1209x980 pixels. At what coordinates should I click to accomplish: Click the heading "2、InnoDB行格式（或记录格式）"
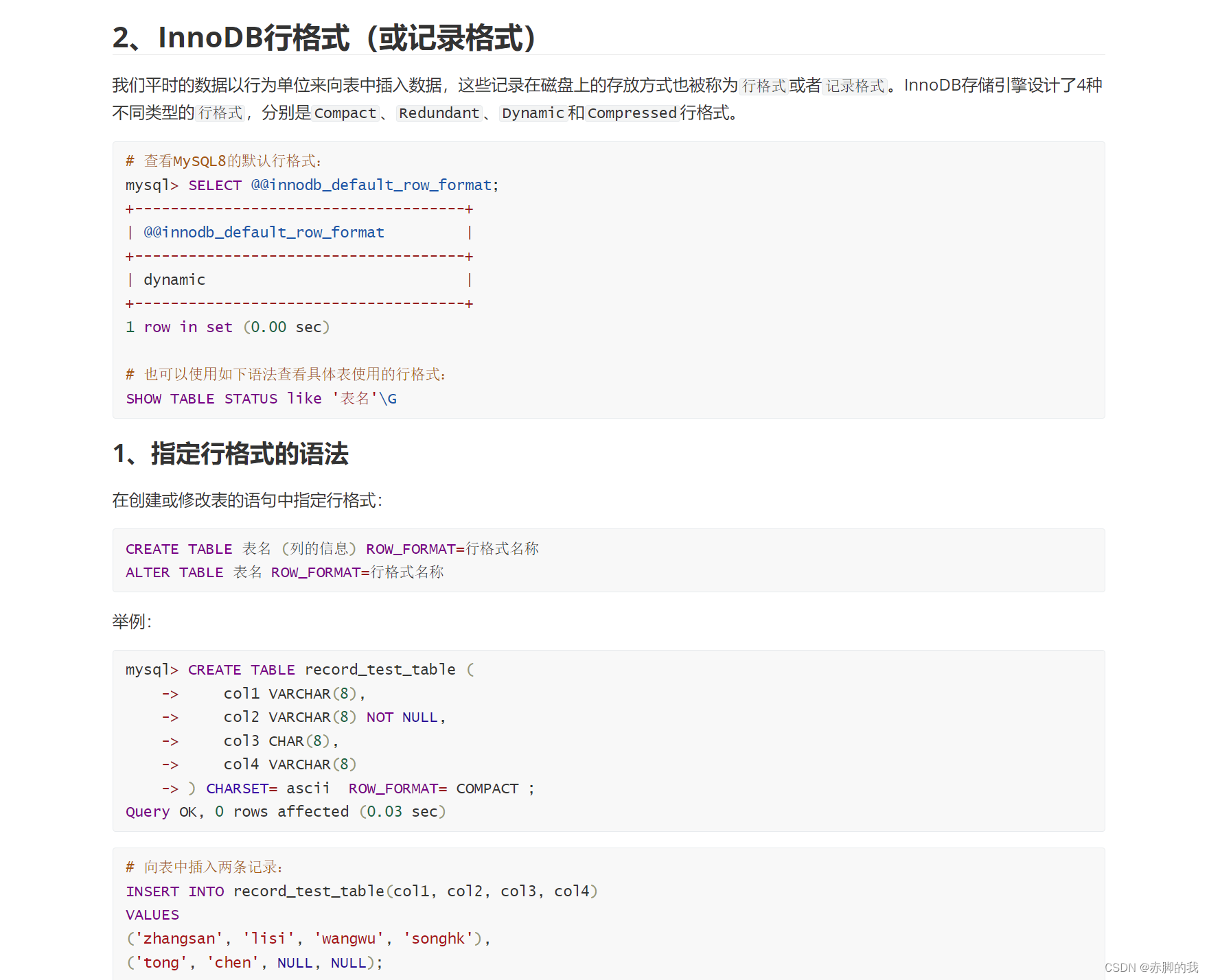click(x=325, y=37)
